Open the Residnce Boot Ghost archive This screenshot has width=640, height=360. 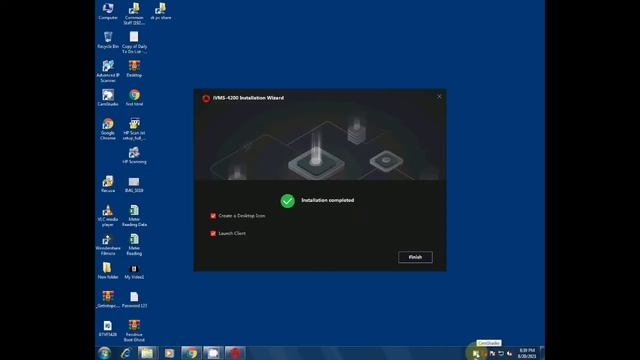click(134, 331)
